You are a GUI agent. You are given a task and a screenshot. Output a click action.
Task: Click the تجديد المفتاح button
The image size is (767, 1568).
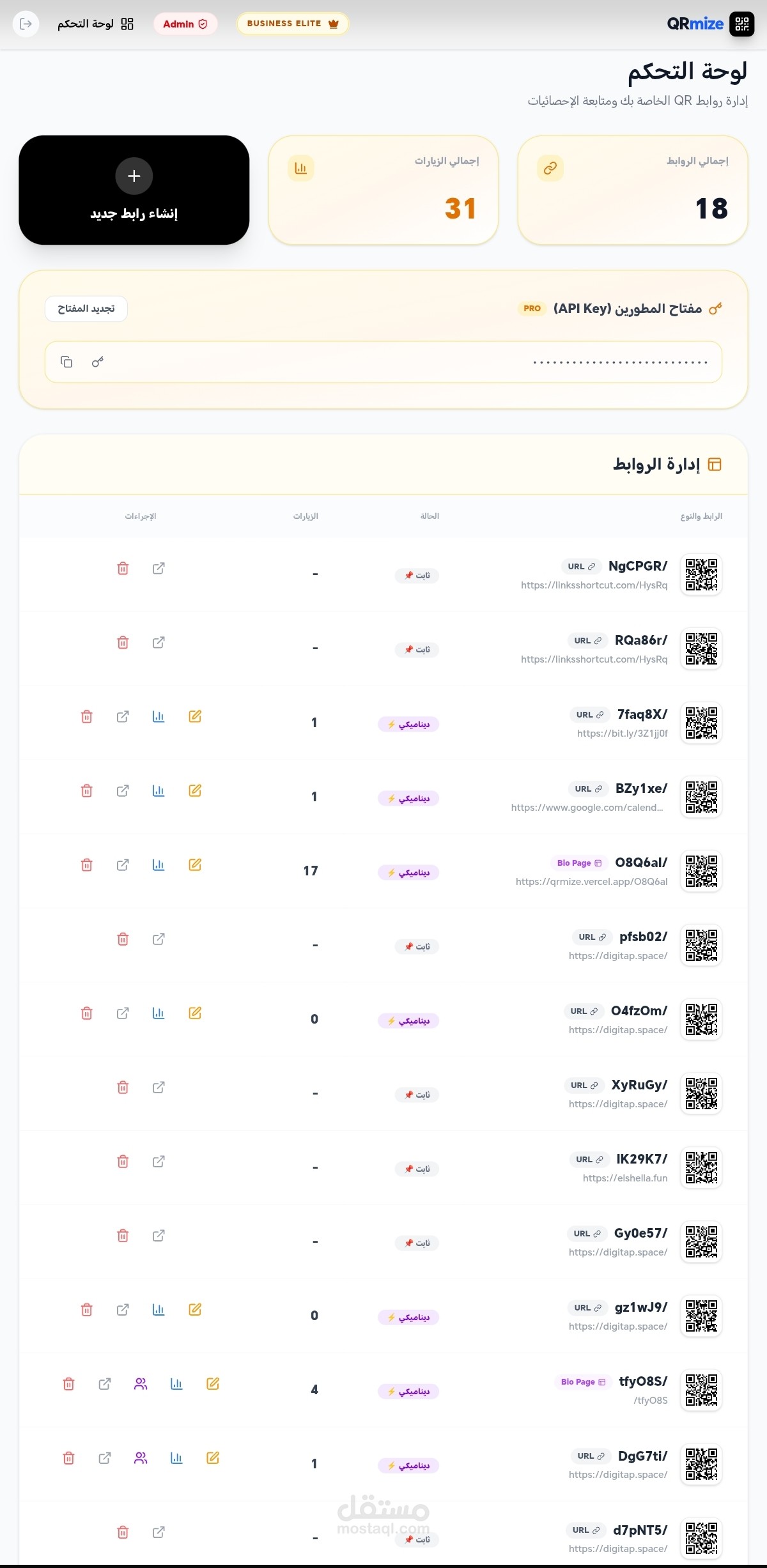pyautogui.click(x=86, y=309)
